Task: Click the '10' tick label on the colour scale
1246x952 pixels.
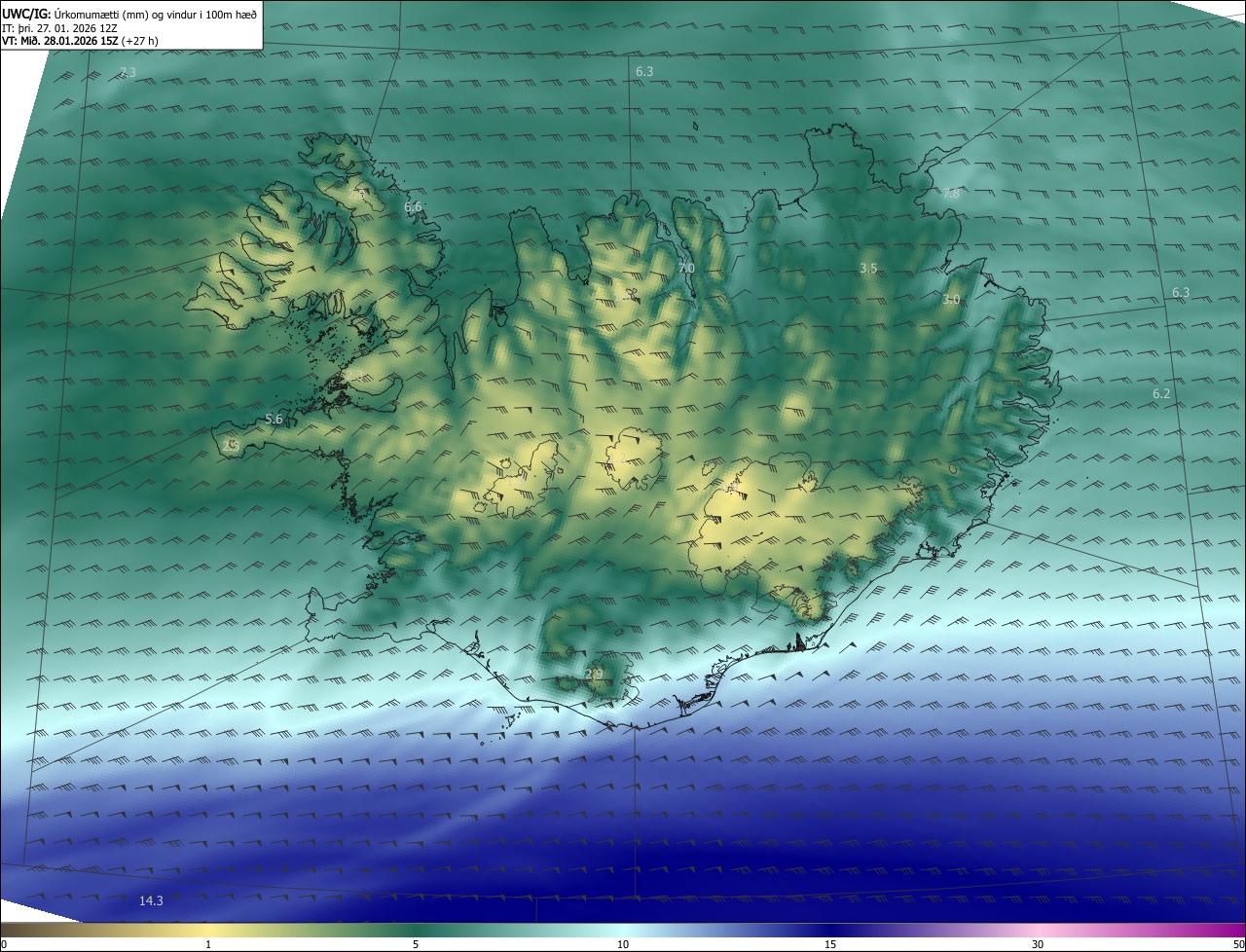Action: pos(623,944)
